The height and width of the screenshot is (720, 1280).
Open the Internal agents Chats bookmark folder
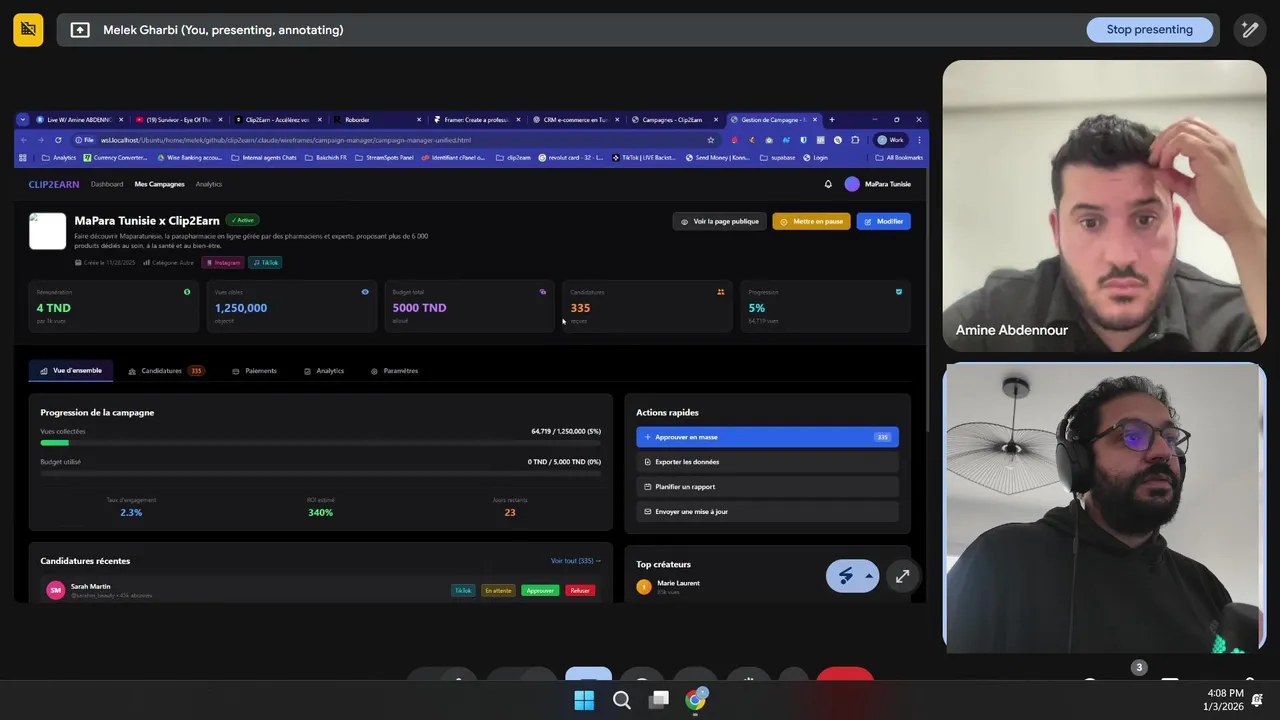click(x=263, y=157)
